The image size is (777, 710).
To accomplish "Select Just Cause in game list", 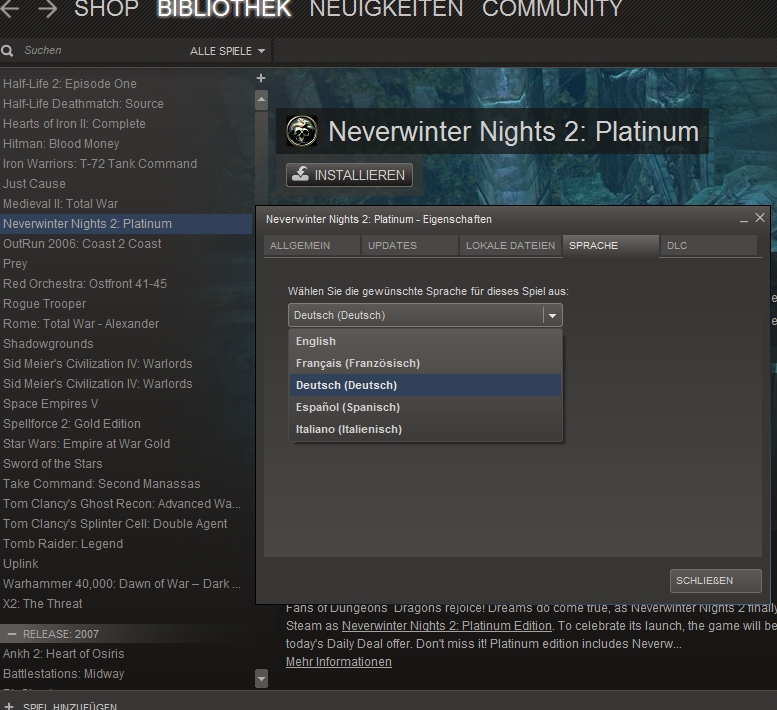I will click(x=126, y=184).
